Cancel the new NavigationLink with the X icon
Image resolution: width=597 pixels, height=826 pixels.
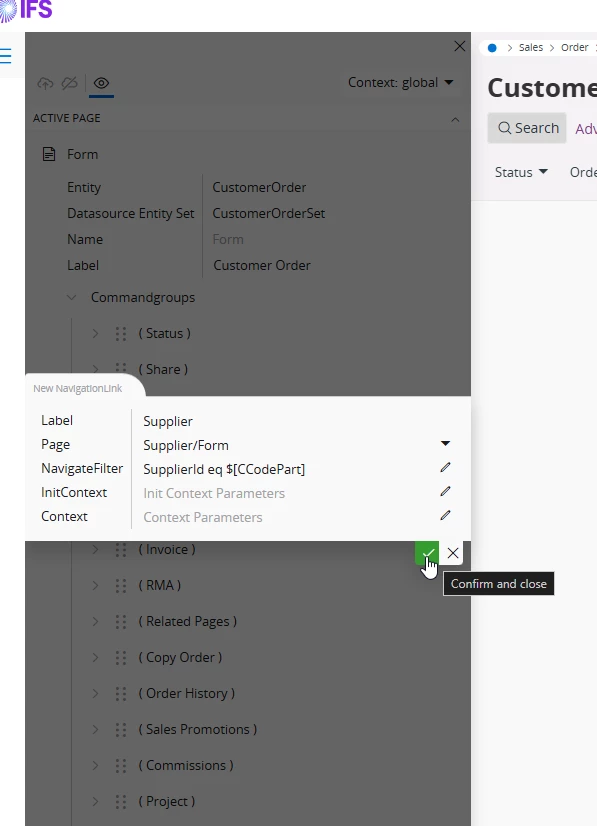pyautogui.click(x=453, y=553)
